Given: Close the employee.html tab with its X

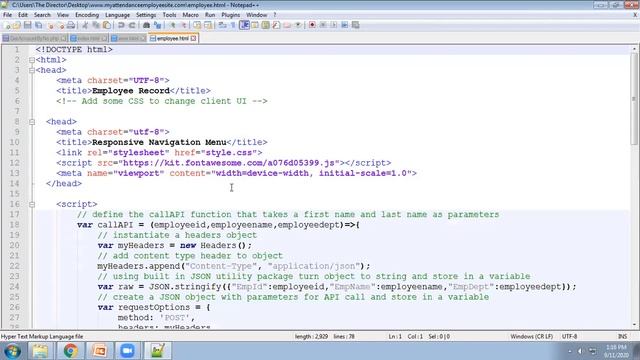Looking at the screenshot, I should tap(193, 38).
